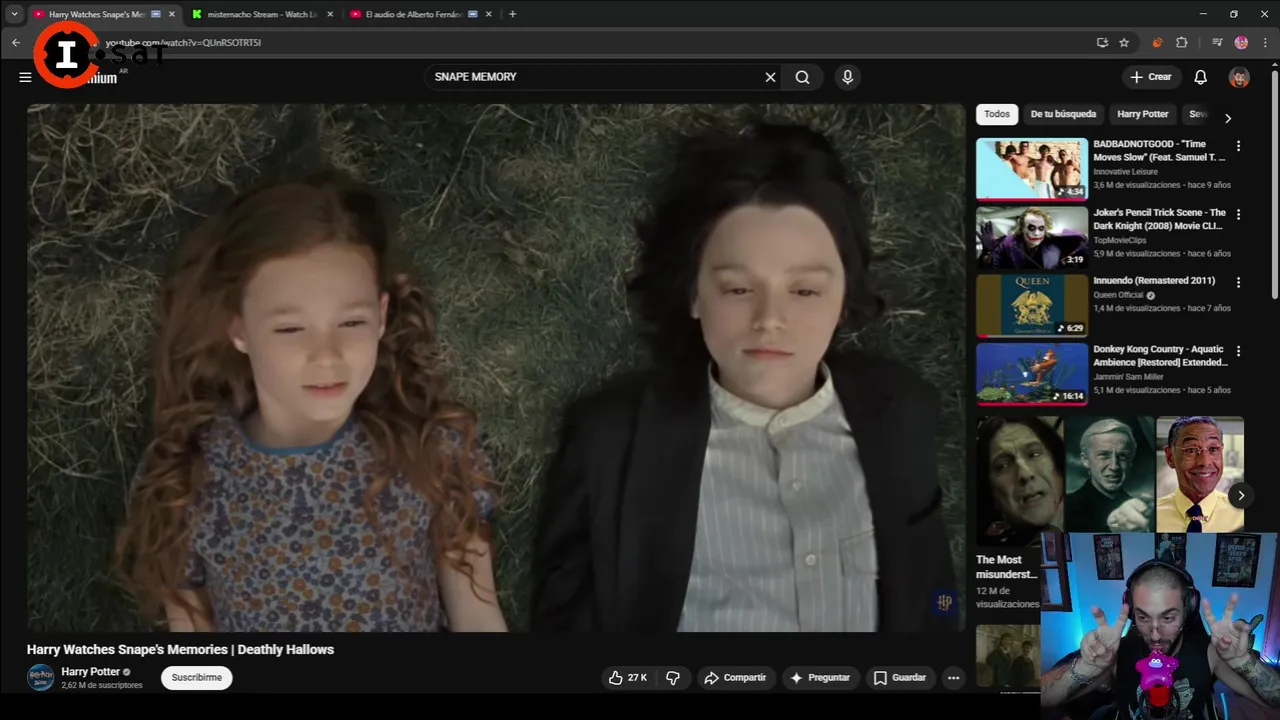This screenshot has height=720, width=1280.
Task: Close the misternacho Stream tab
Action: point(330,14)
